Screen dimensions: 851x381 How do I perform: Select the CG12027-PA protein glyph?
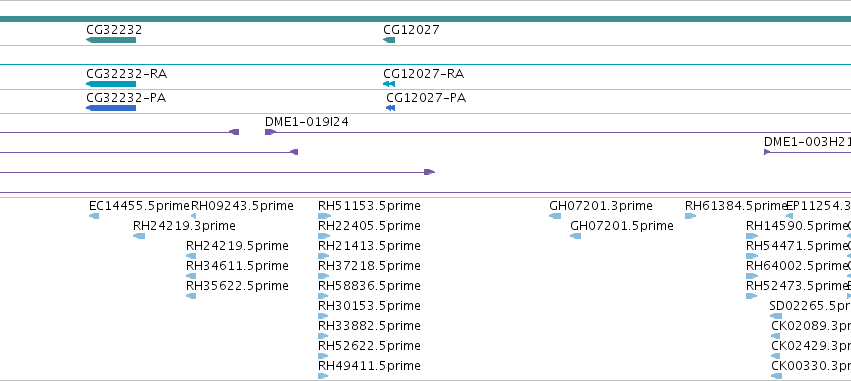390,108
